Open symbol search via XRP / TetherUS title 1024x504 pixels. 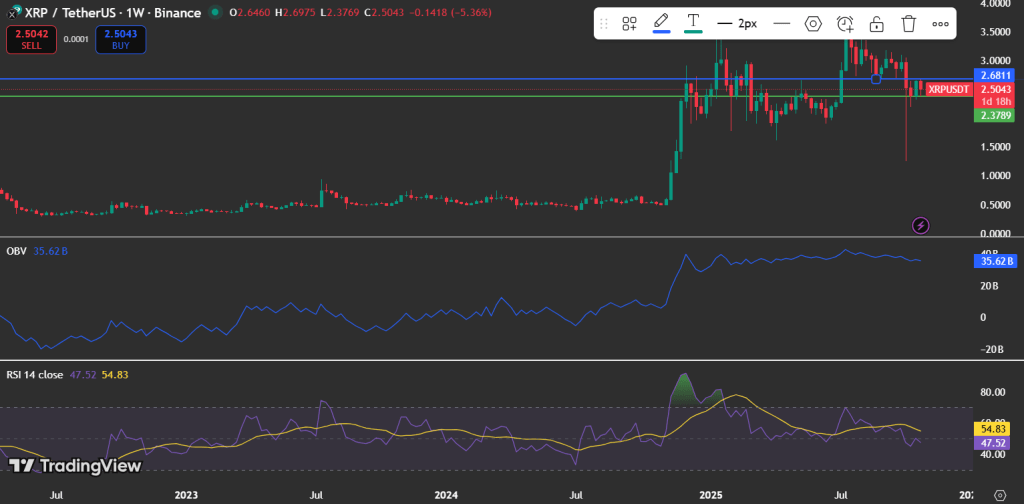point(112,12)
